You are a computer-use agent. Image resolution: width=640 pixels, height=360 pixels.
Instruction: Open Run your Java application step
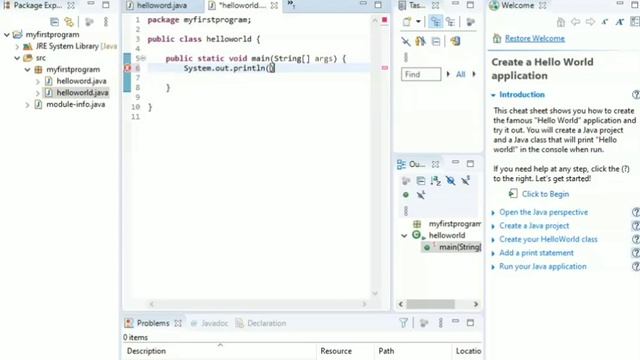542,267
